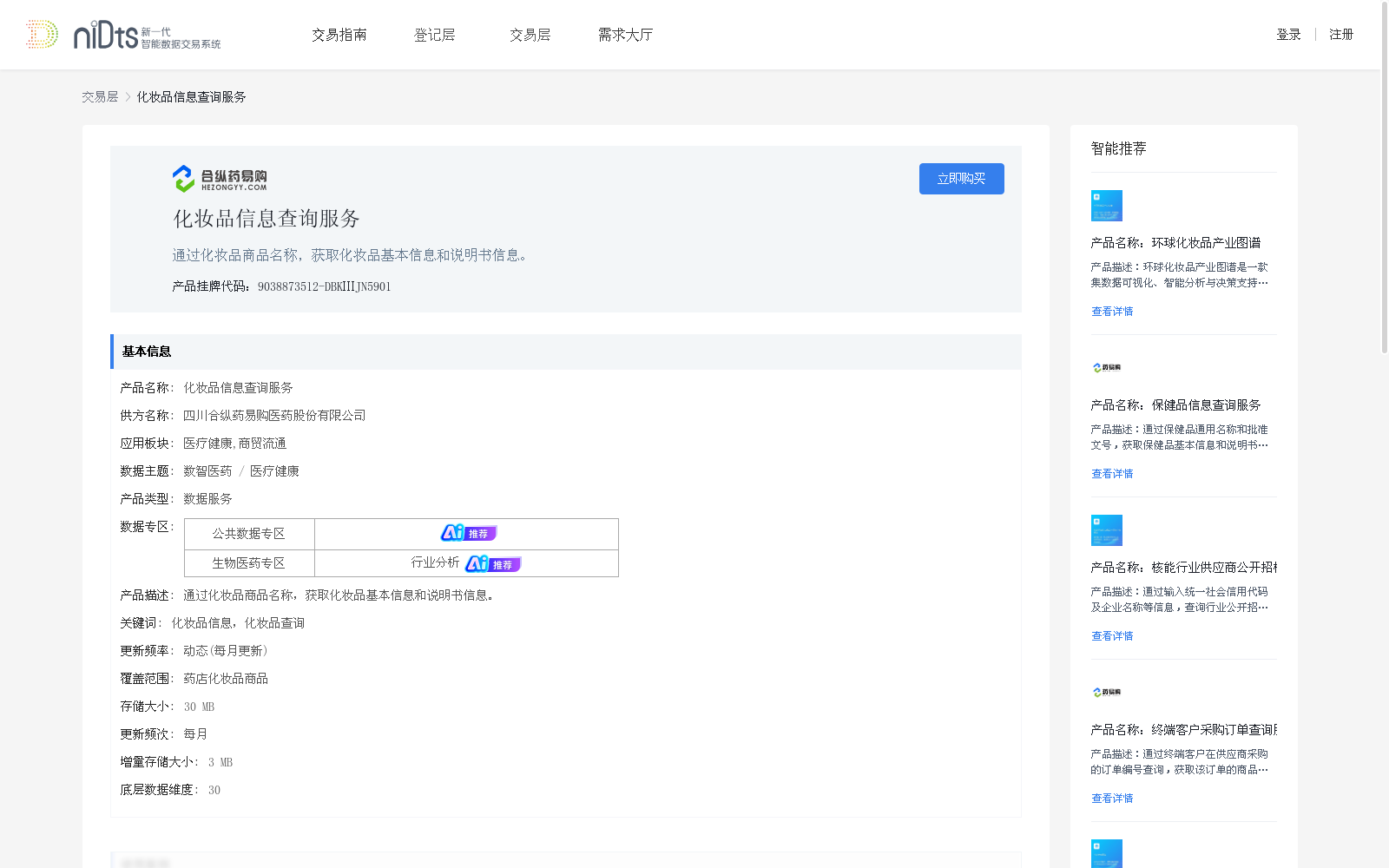Click the 基本信息 section header
This screenshot has width=1389, height=868.
click(566, 352)
